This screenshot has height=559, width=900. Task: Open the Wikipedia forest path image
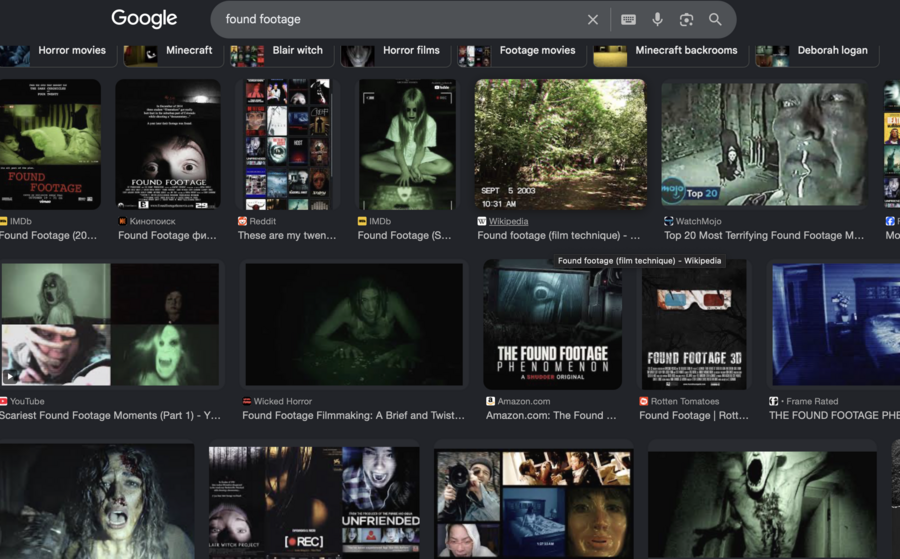[x=560, y=144]
